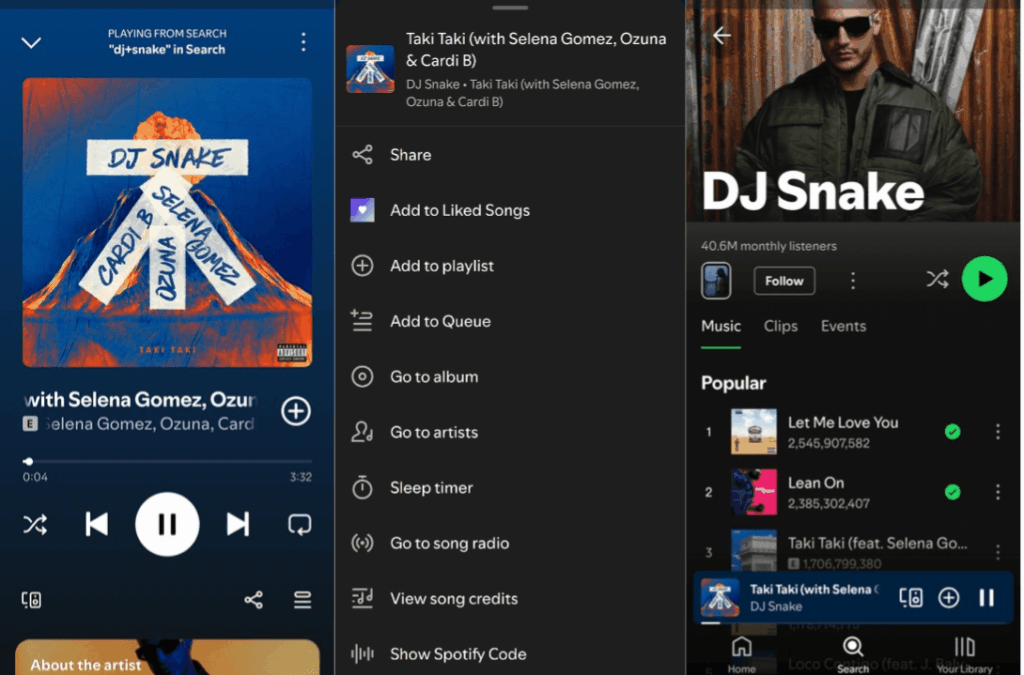Tap the sleep timer stopwatch icon
This screenshot has height=675, width=1024.
[362, 488]
